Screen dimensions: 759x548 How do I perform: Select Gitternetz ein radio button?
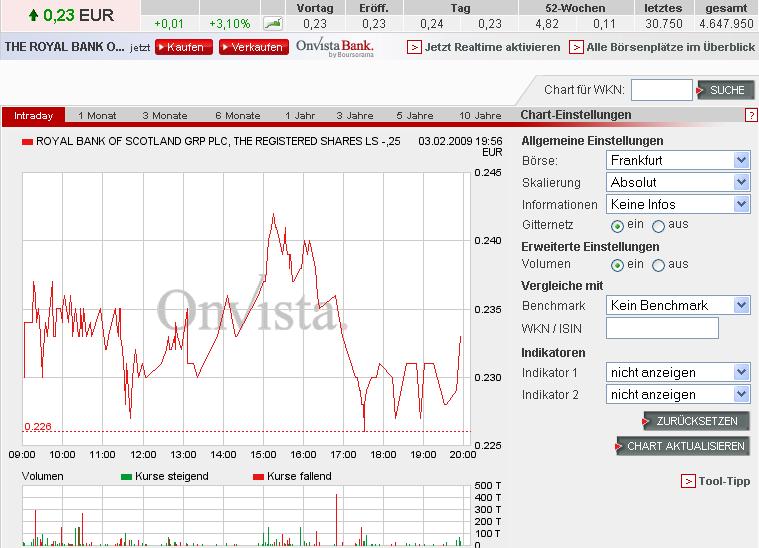[x=617, y=226]
